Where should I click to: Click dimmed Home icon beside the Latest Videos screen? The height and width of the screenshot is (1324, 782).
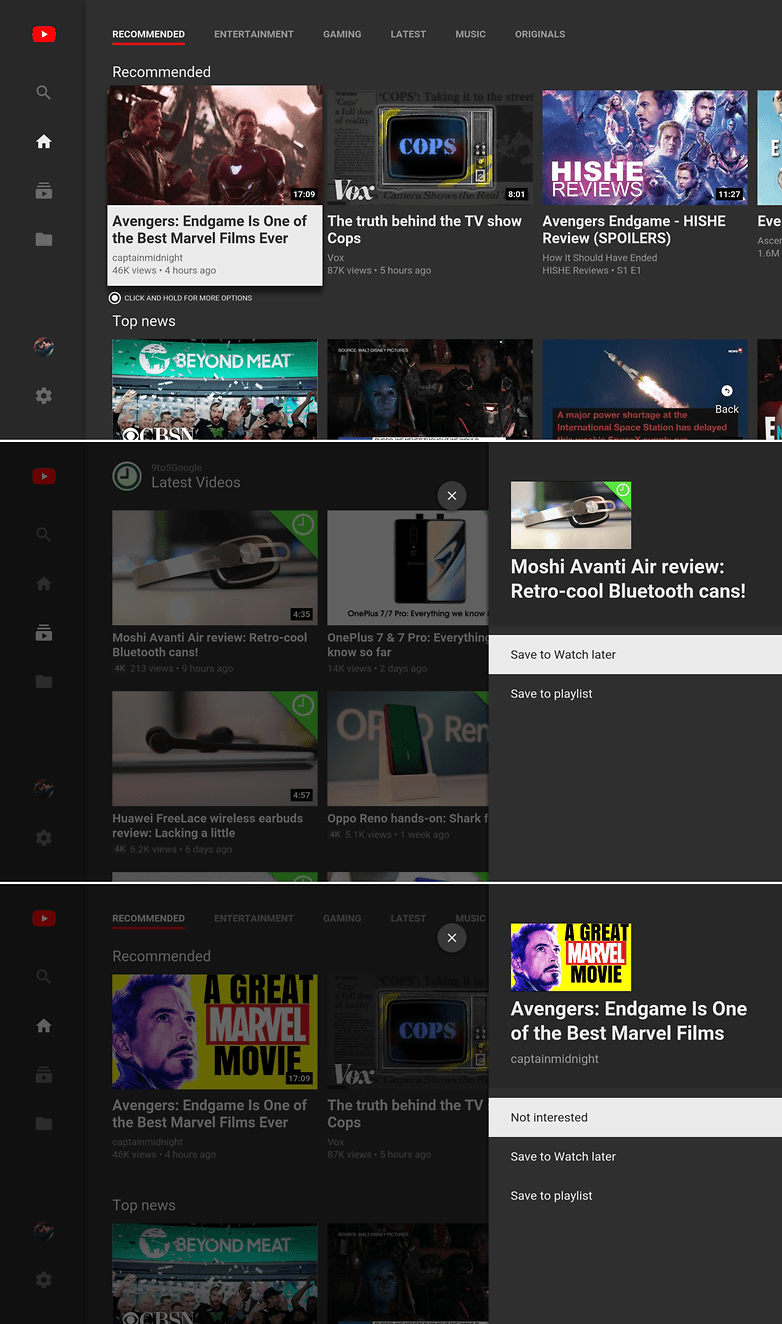[43, 584]
